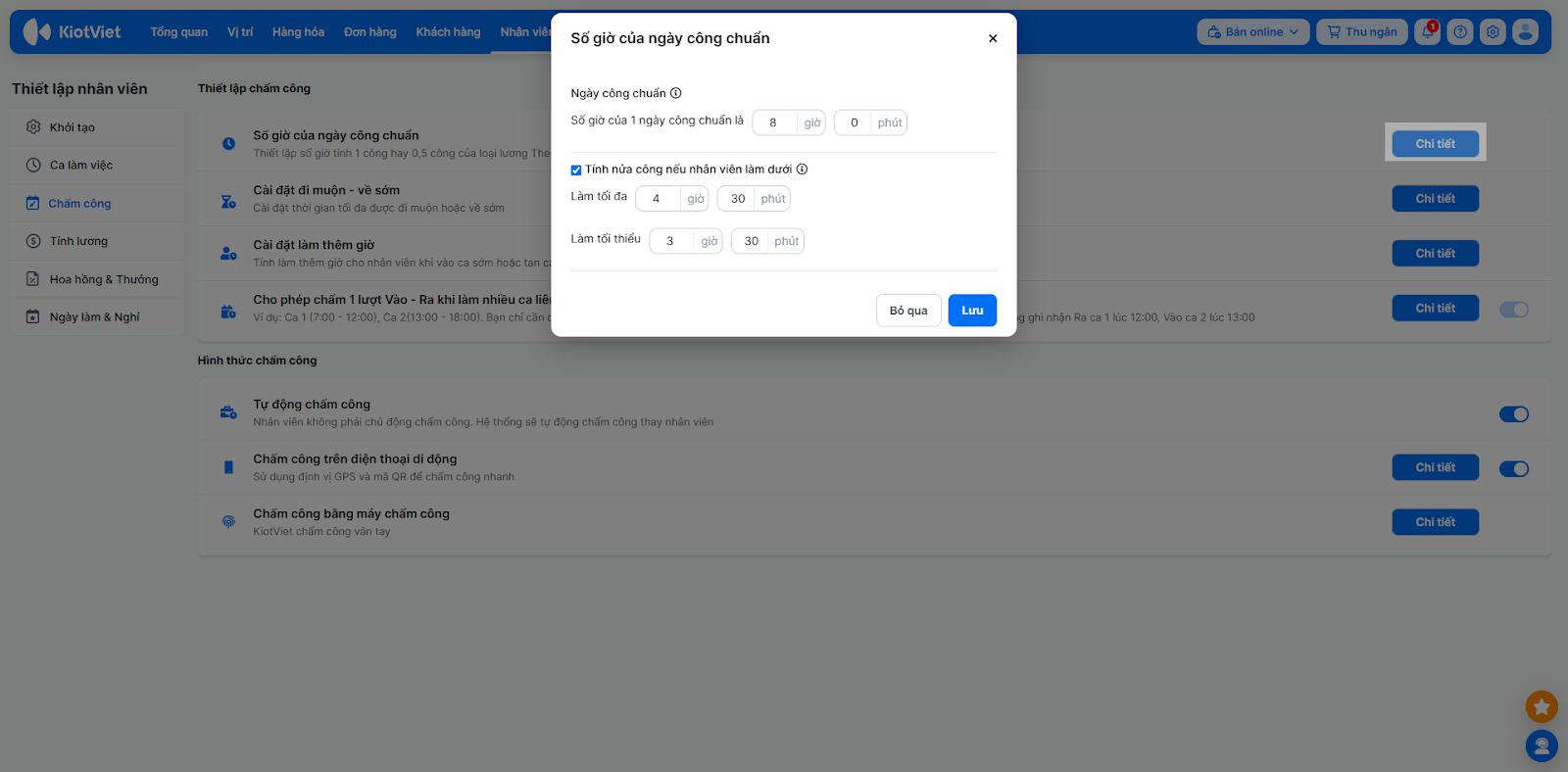The height and width of the screenshot is (772, 1568).
Task: Click Làm tối thiểu hours field
Action: [671, 241]
